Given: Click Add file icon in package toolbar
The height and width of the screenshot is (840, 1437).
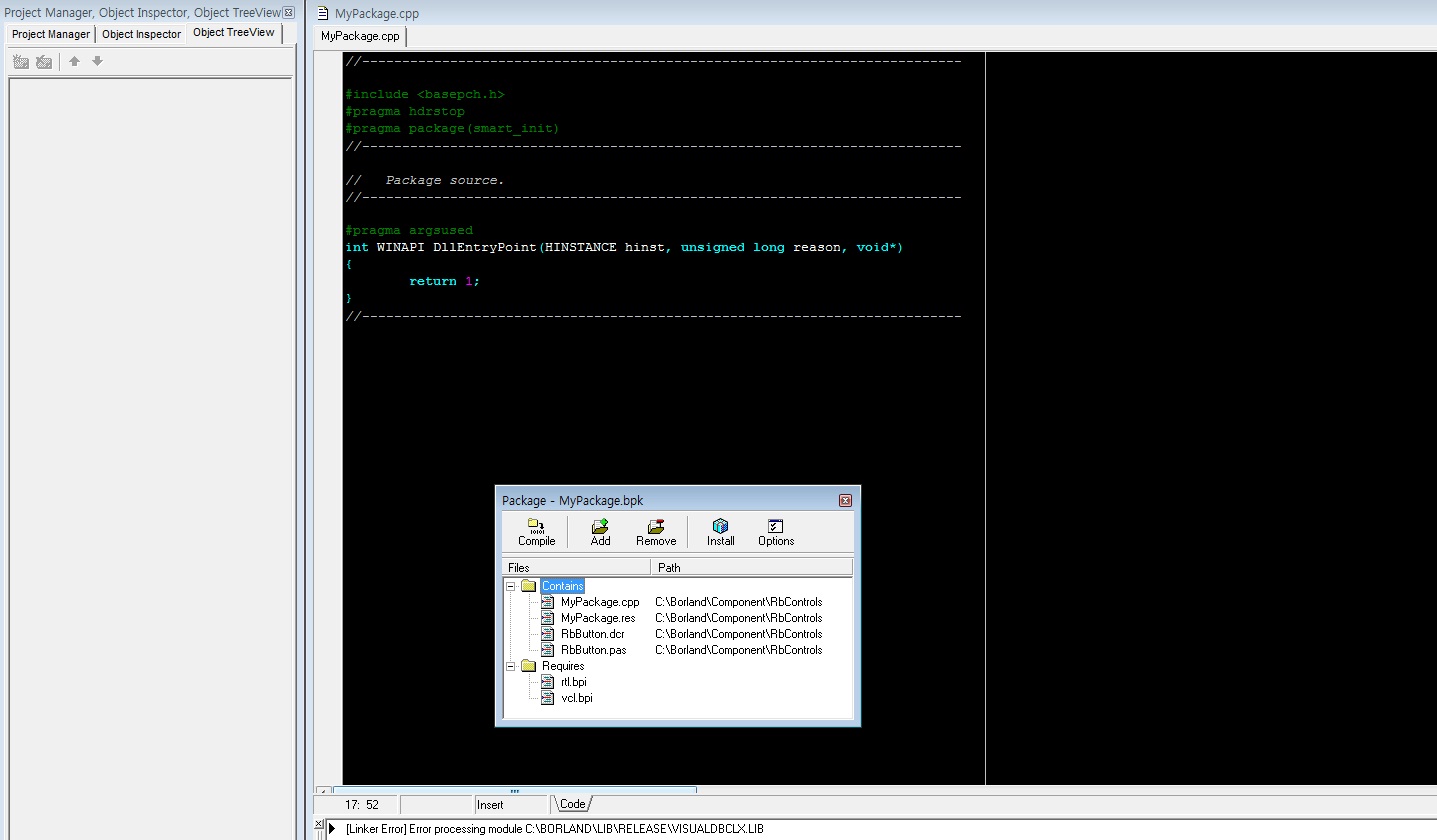Looking at the screenshot, I should (x=600, y=531).
